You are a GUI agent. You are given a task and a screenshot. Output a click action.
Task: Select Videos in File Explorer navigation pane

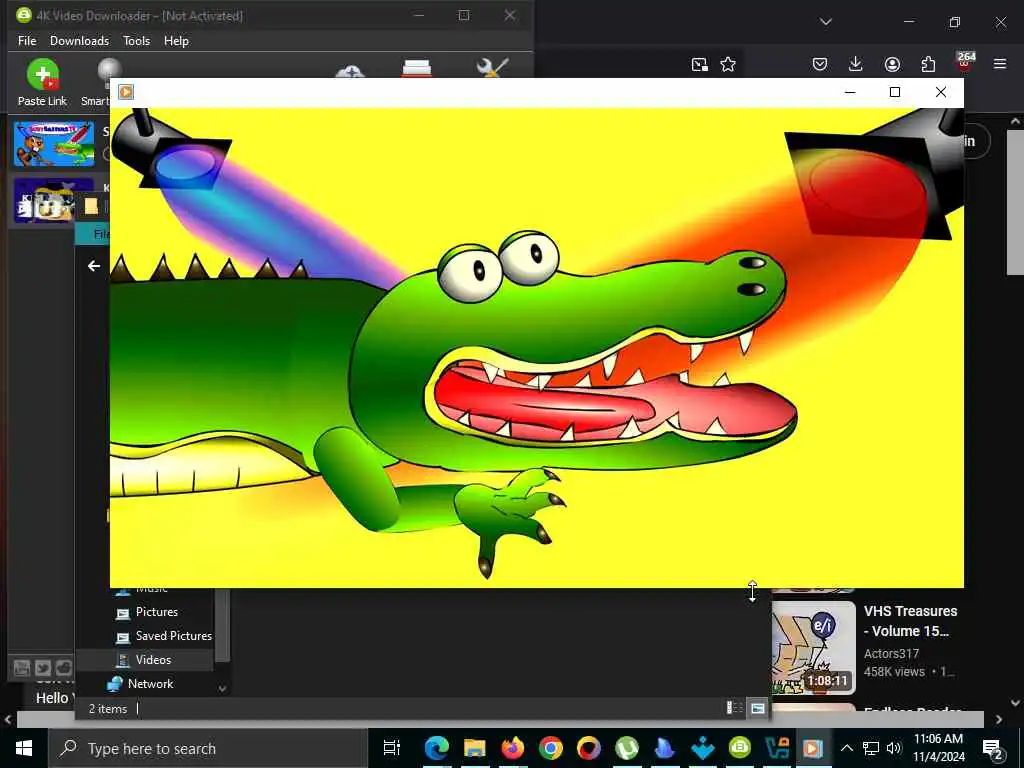tap(153, 660)
